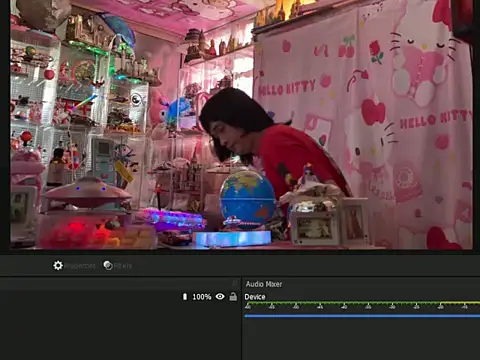Open the source Filters dialog
Image resolution: width=480 pixels, height=360 pixels.
(118, 266)
